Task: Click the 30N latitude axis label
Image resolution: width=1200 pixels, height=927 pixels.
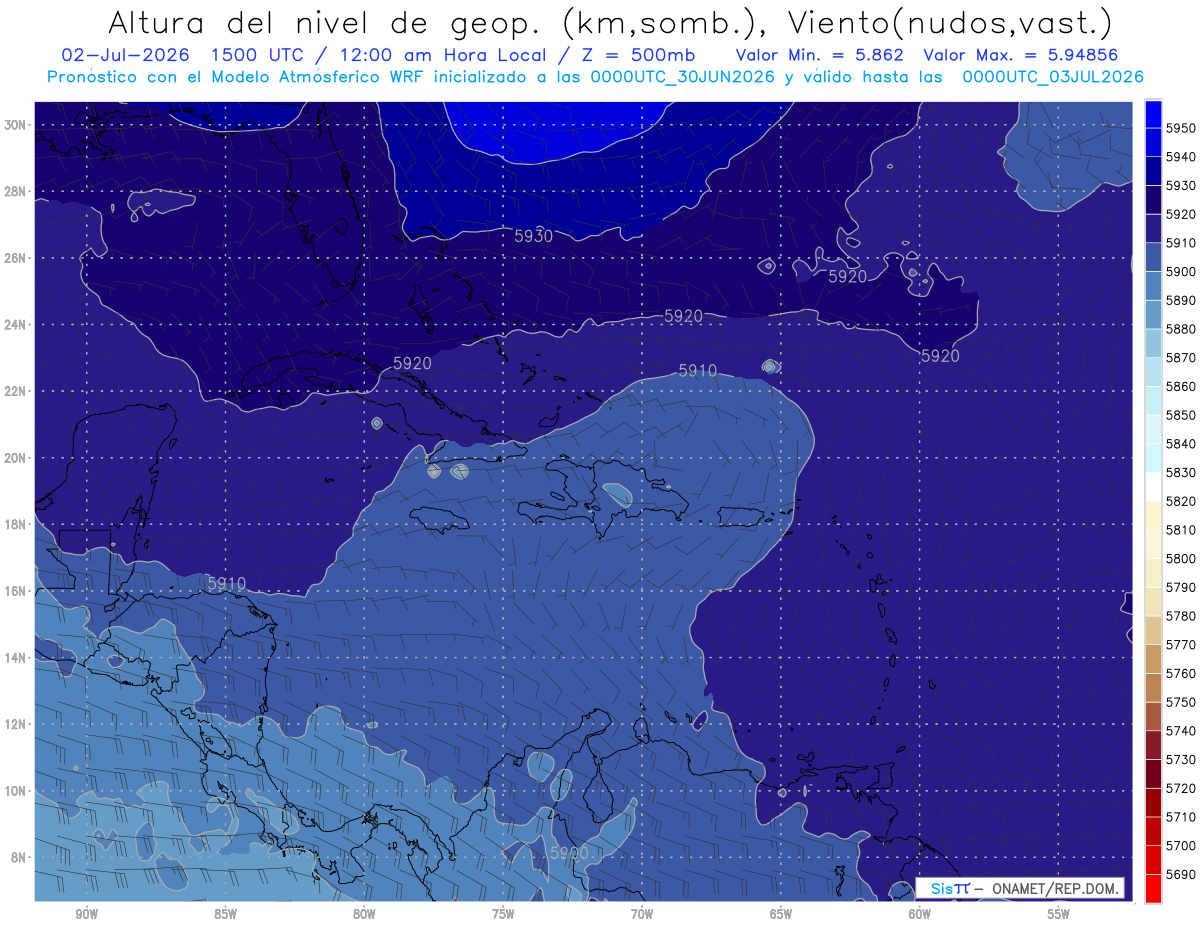Action: pos(17,125)
